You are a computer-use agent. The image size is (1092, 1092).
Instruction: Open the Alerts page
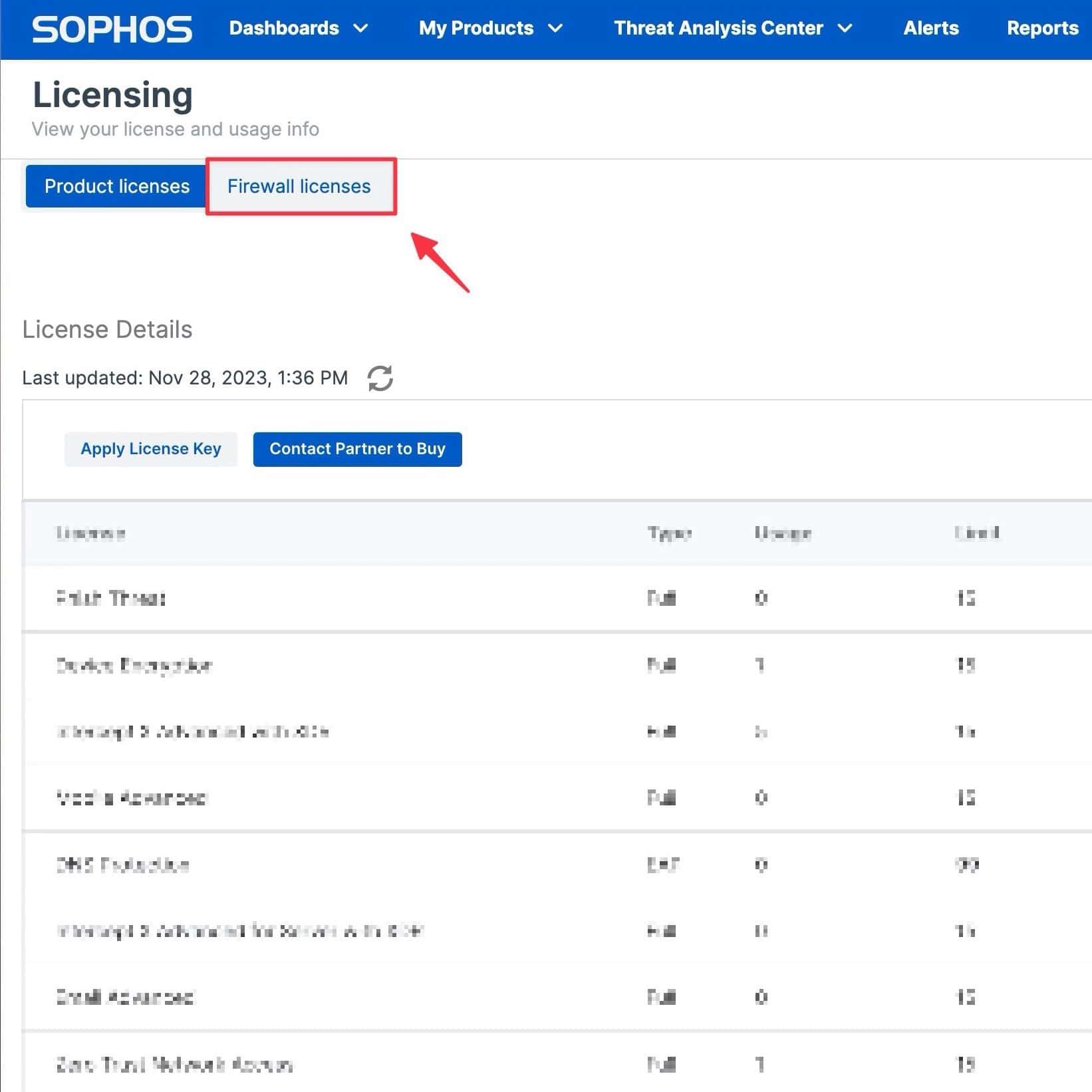pyautogui.click(x=930, y=28)
